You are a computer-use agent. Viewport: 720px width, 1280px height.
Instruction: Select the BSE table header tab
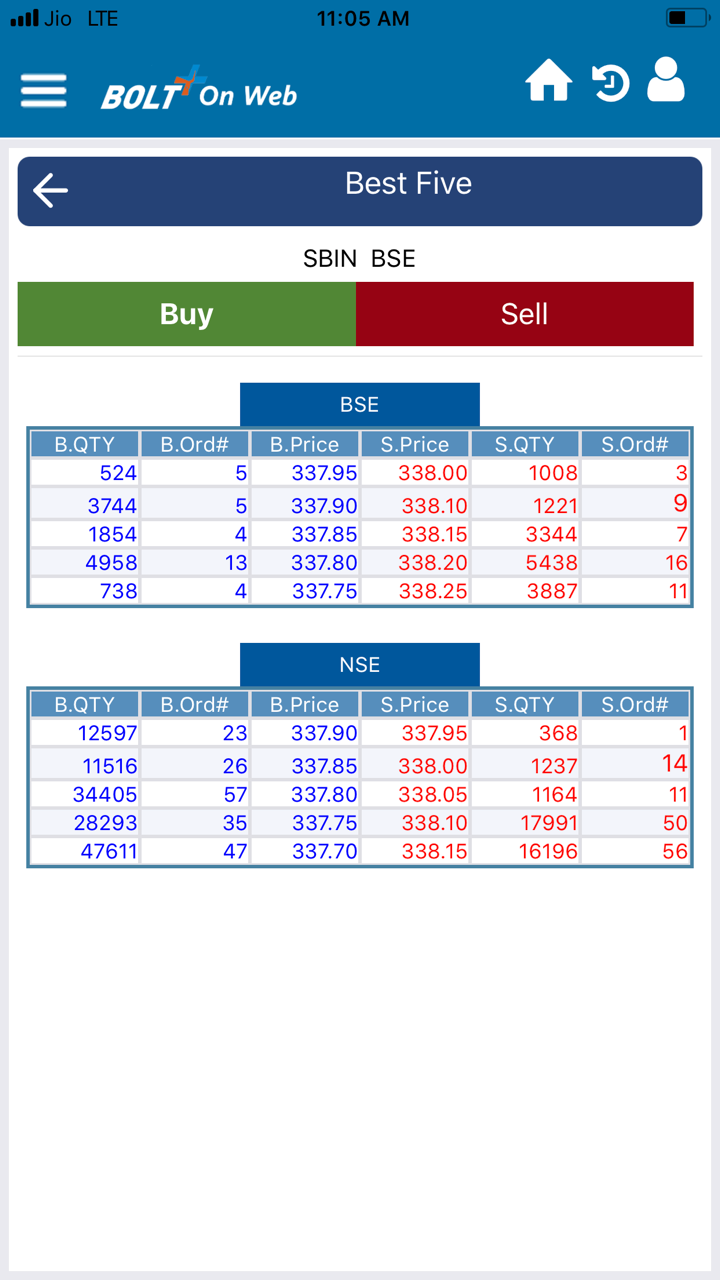pyautogui.click(x=359, y=405)
